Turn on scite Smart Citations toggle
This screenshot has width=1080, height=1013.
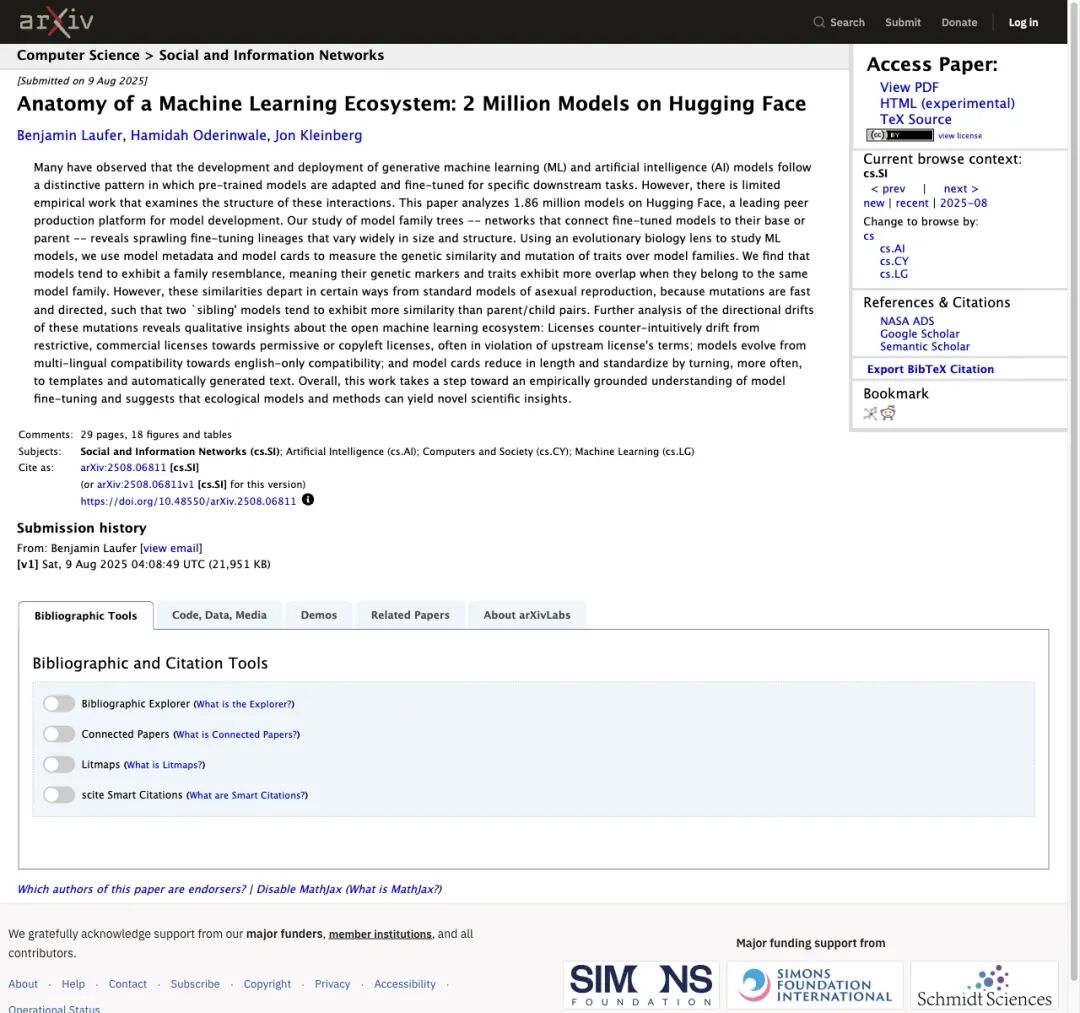[x=59, y=795]
